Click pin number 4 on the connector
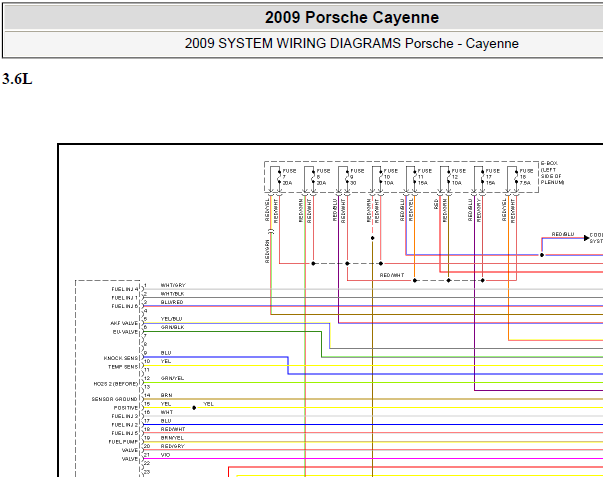This screenshot has height=477, width=603. click(145, 310)
